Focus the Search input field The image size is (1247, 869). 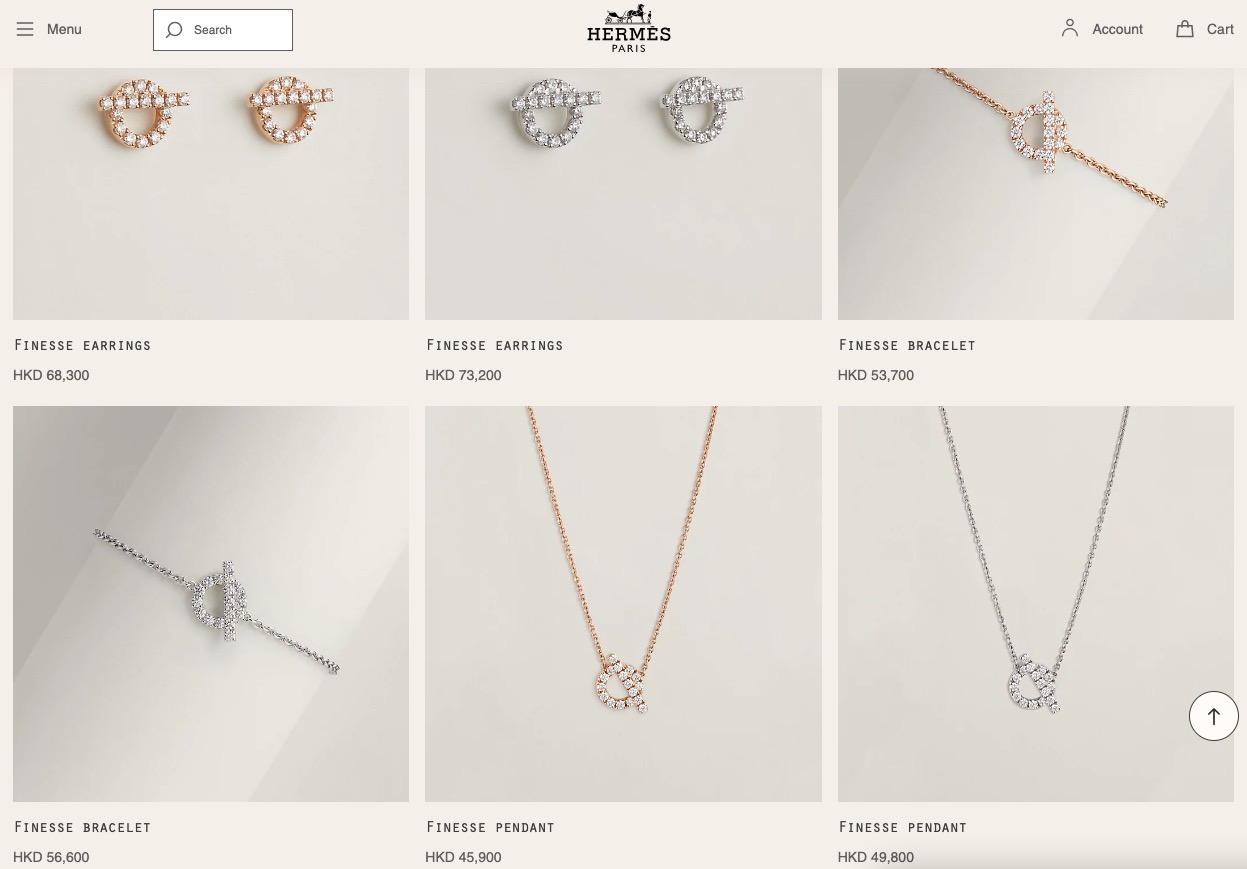pos(223,30)
